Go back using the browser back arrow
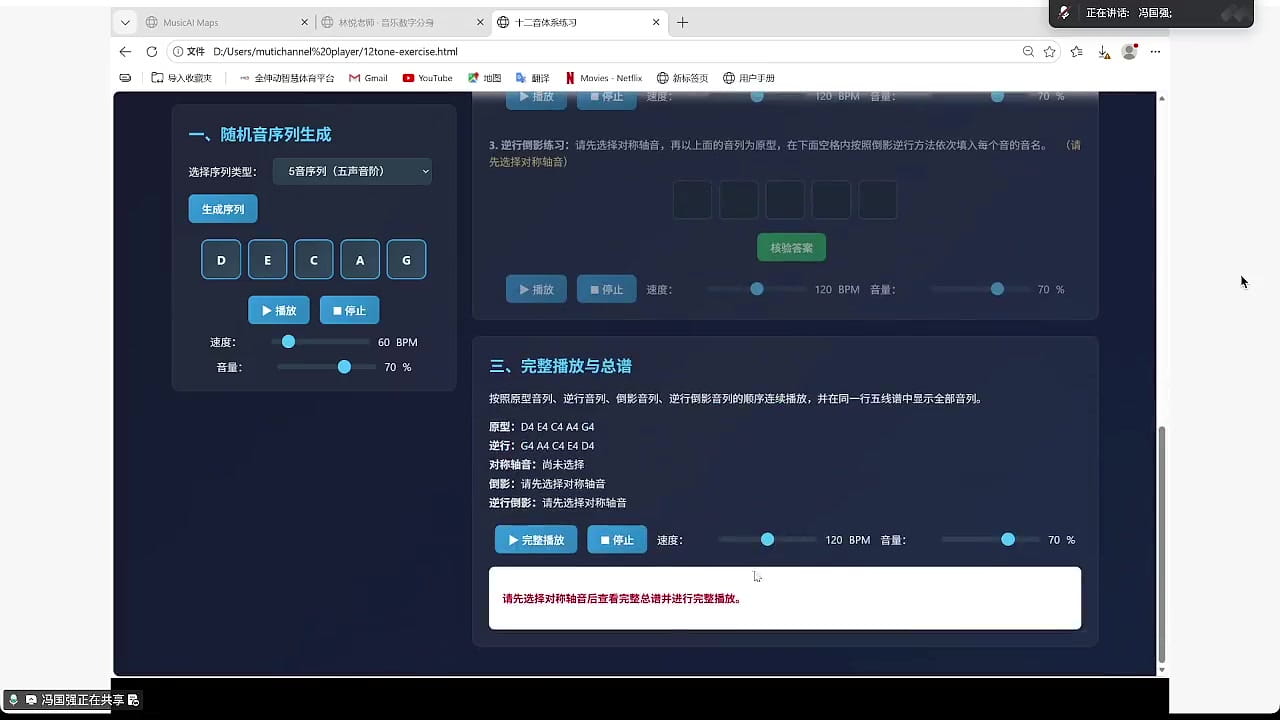Screen dimensions: 1280x720 pyautogui.click(x=125, y=51)
